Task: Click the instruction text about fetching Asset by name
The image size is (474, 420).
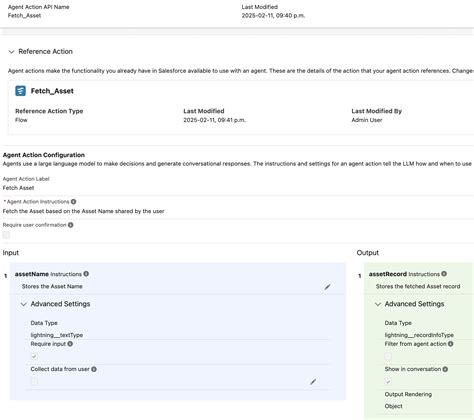Action: tap(83, 211)
